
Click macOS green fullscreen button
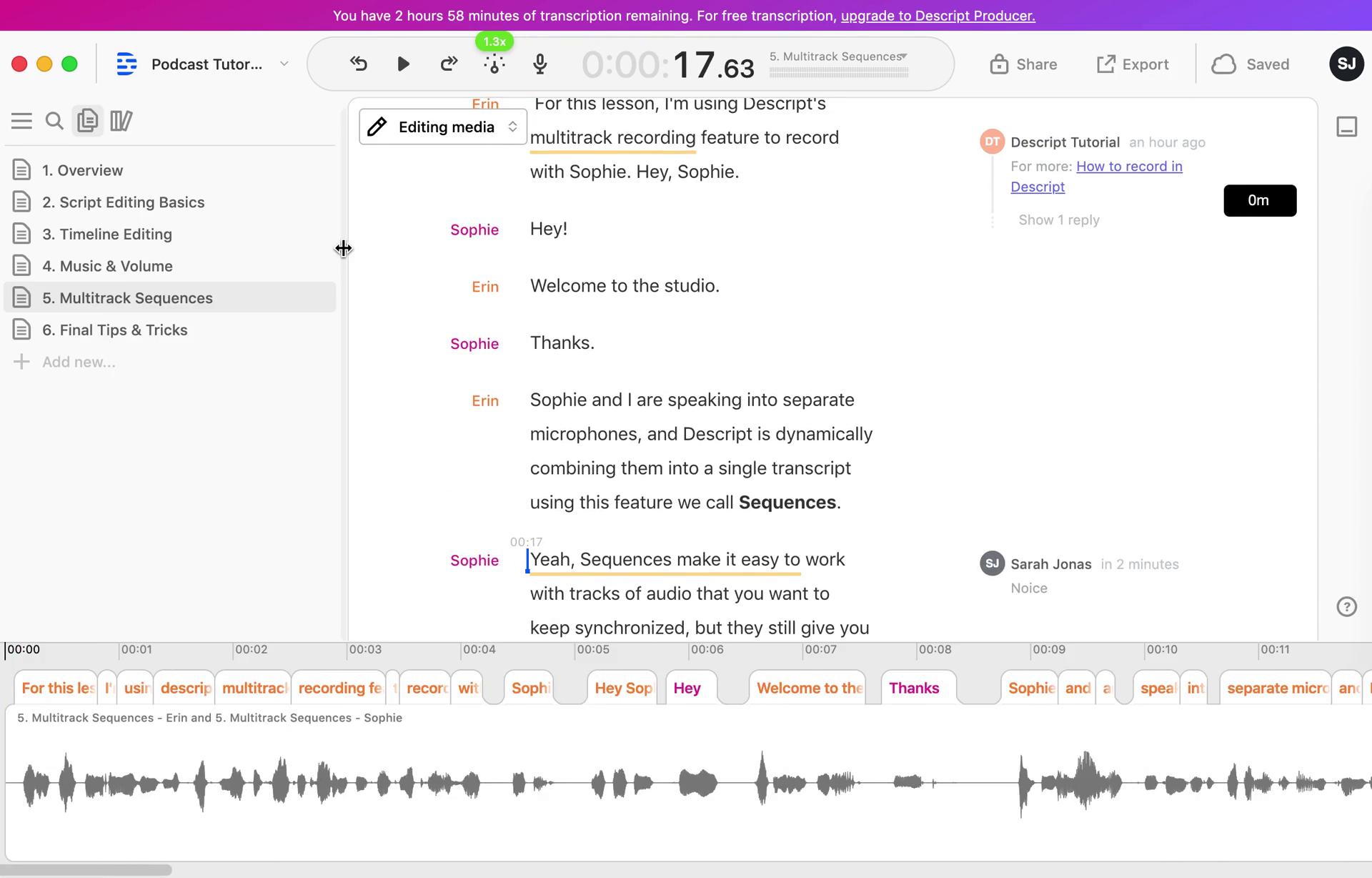[x=69, y=64]
